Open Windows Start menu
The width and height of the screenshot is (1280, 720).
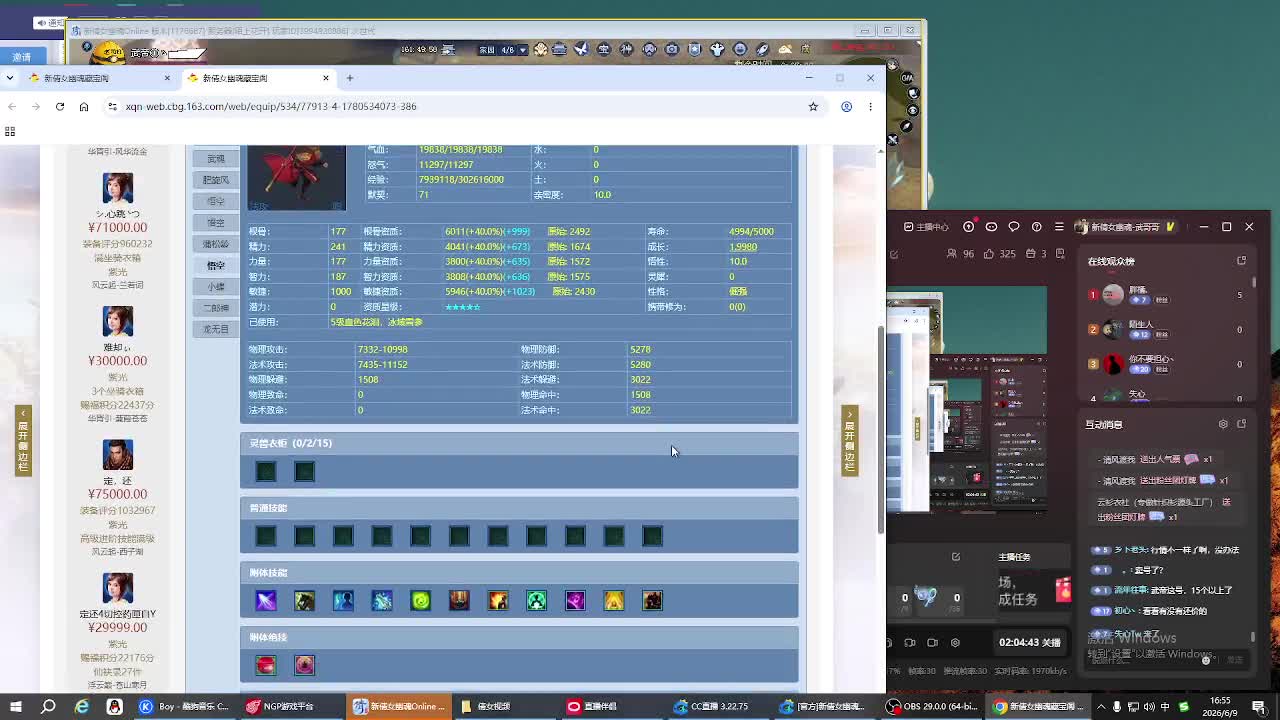(16, 706)
